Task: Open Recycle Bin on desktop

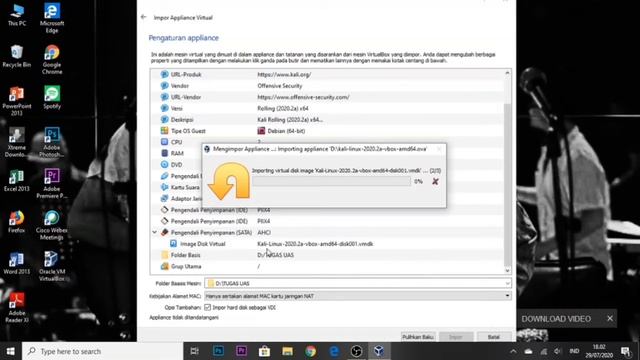Action: (x=17, y=56)
